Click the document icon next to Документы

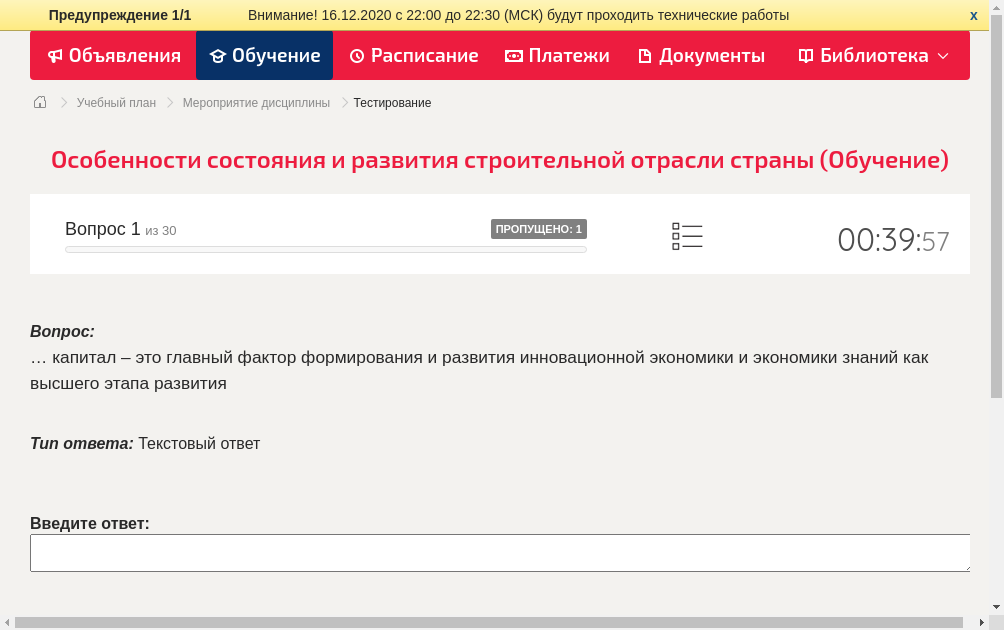645,56
